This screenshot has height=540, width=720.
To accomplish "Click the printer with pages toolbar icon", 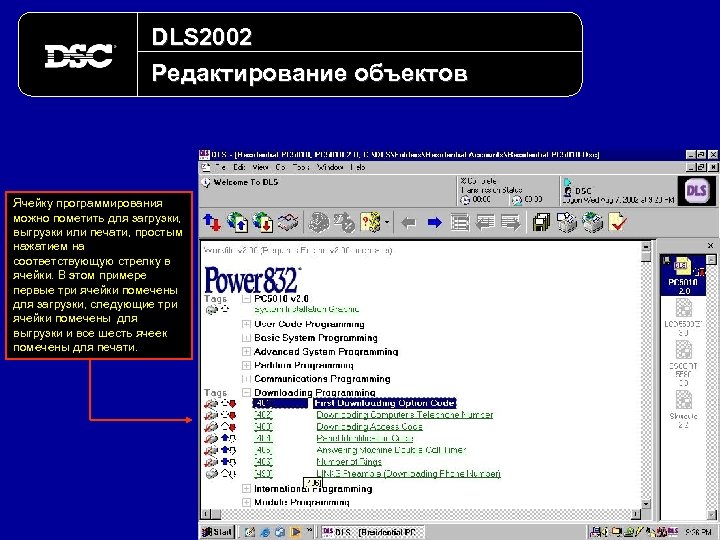I will click(567, 223).
